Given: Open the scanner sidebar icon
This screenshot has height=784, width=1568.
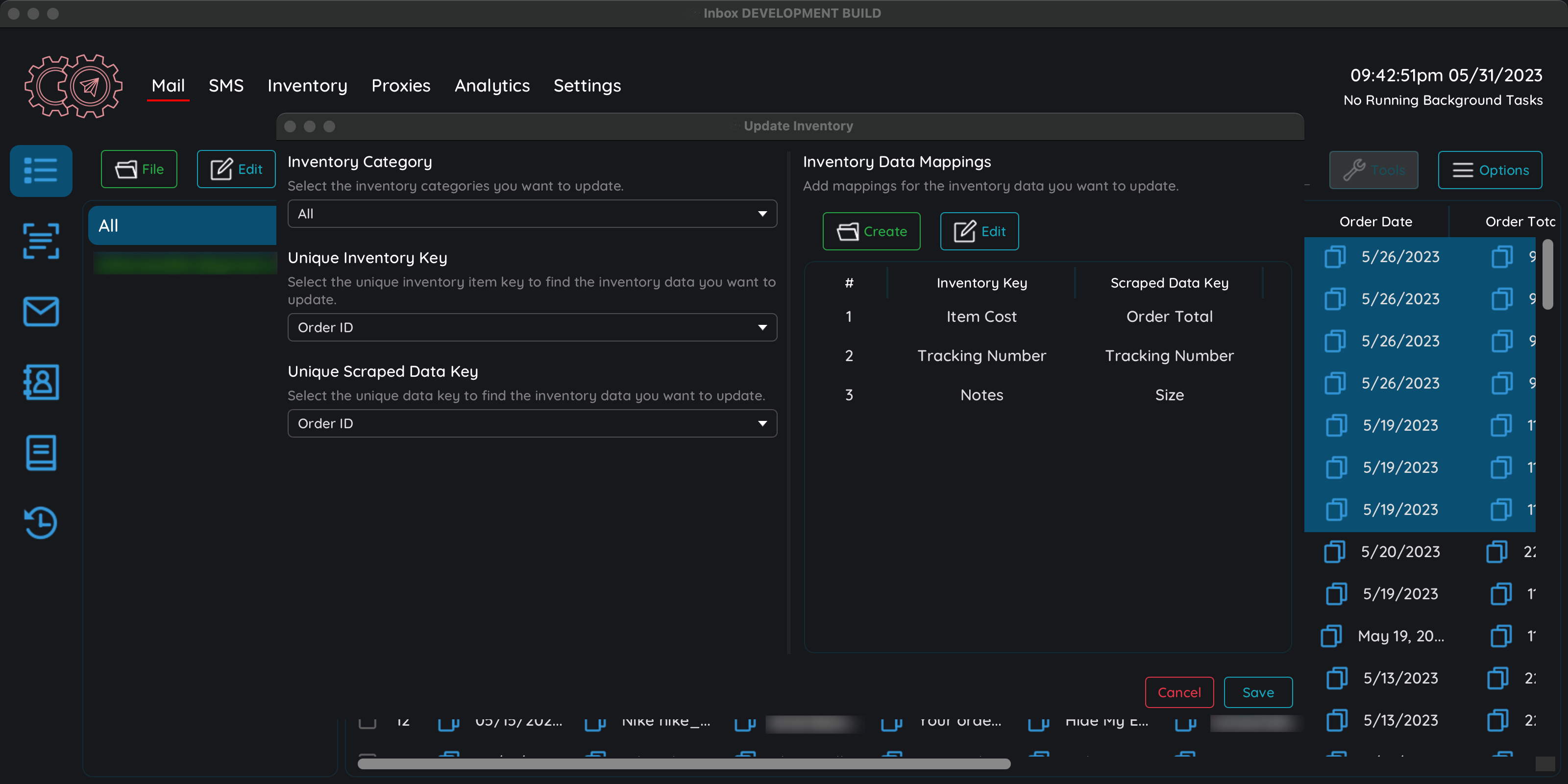Looking at the screenshot, I should pos(41,241).
